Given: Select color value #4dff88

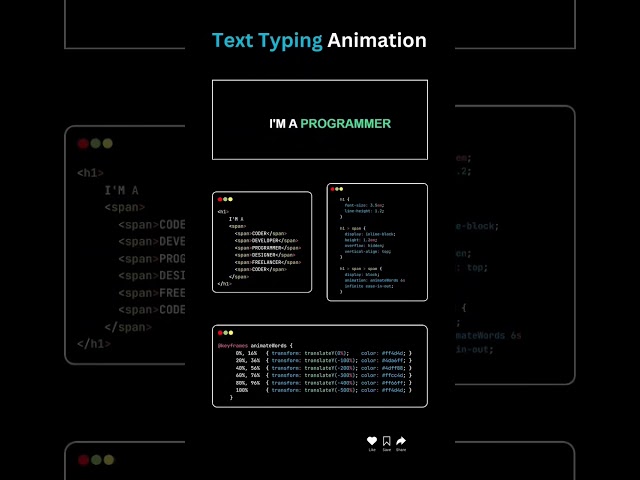Looking at the screenshot, I should point(393,368).
